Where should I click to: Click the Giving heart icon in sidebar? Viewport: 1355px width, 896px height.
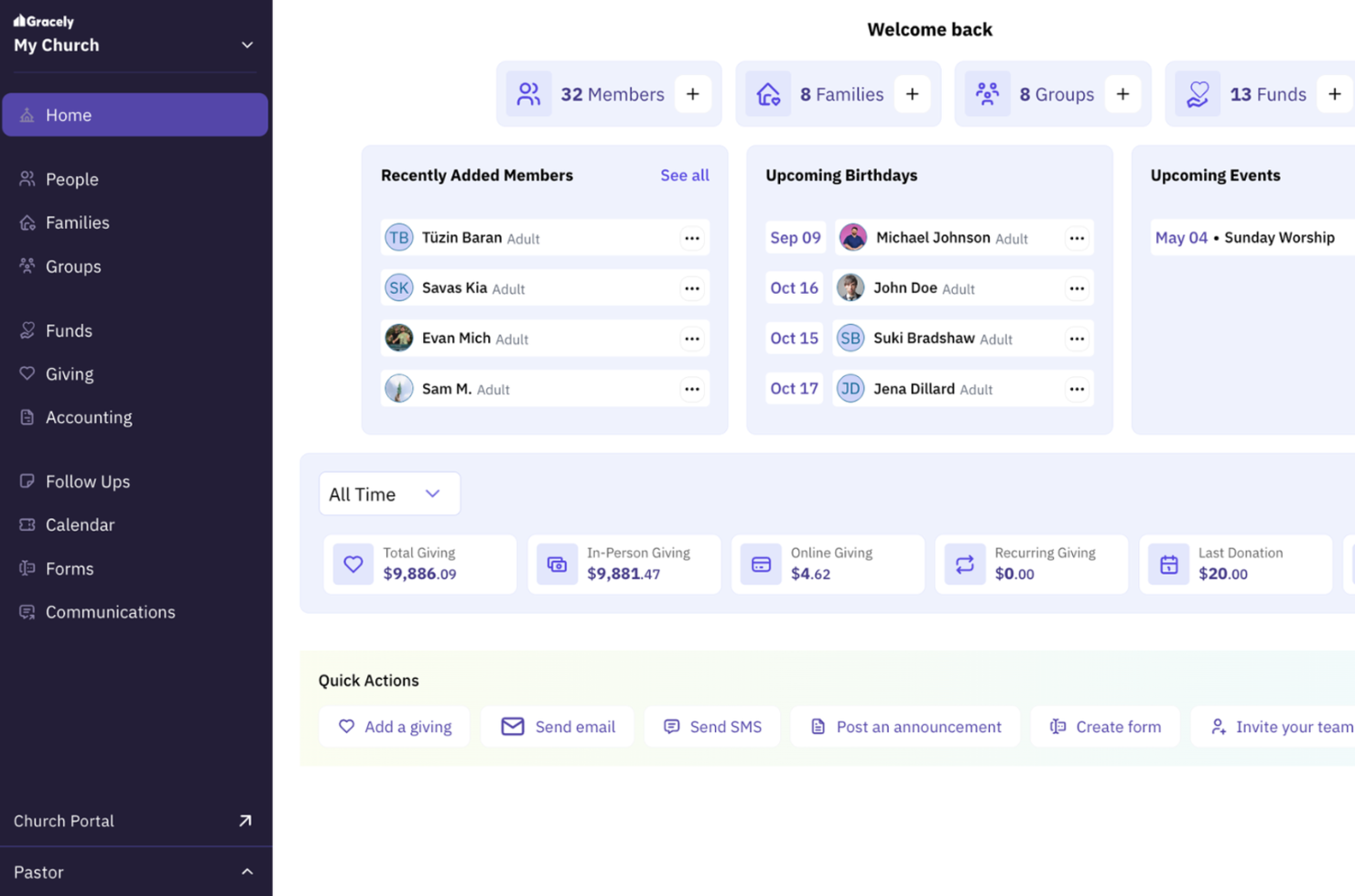pos(27,373)
